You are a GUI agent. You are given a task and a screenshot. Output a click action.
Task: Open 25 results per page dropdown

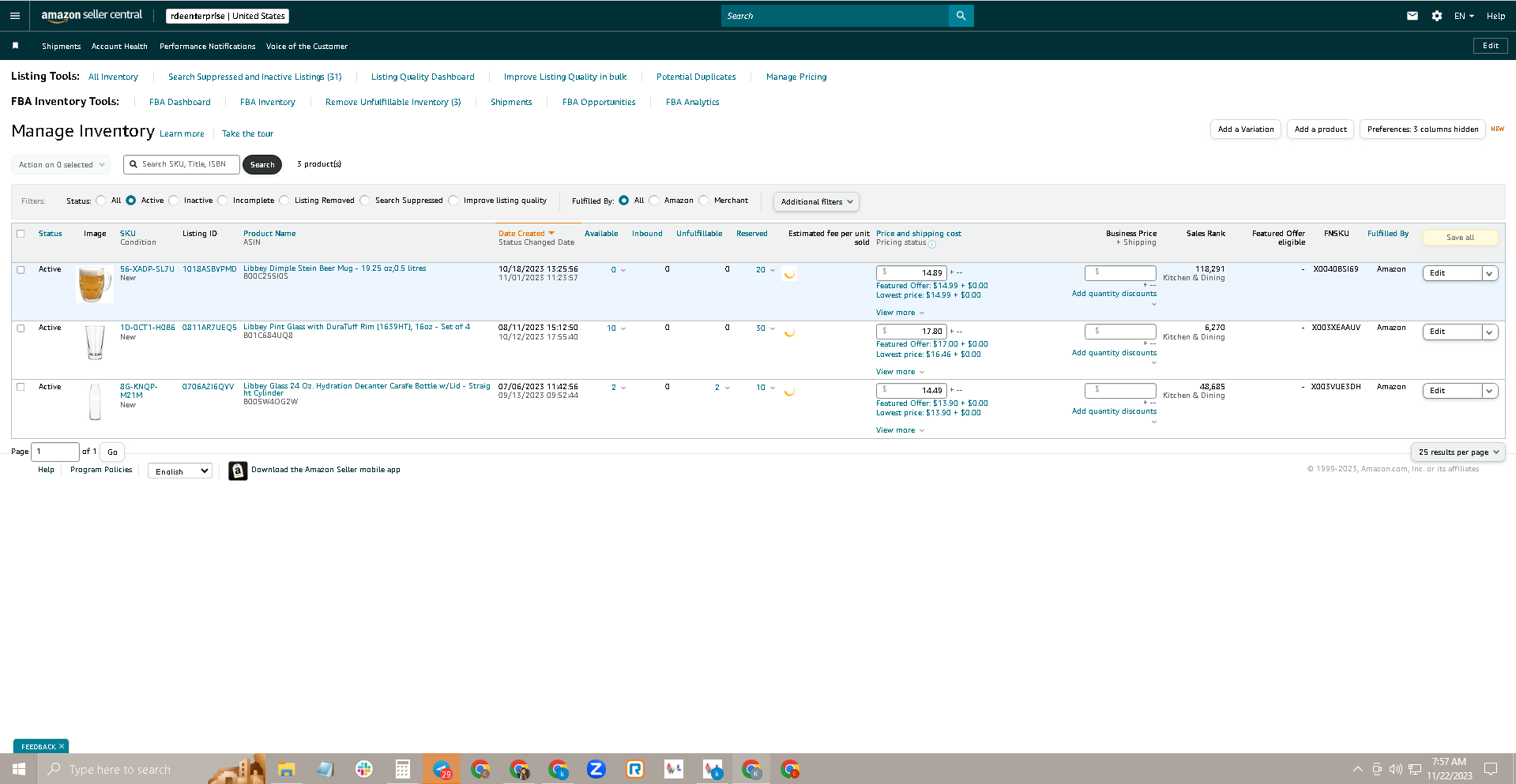pos(1458,452)
